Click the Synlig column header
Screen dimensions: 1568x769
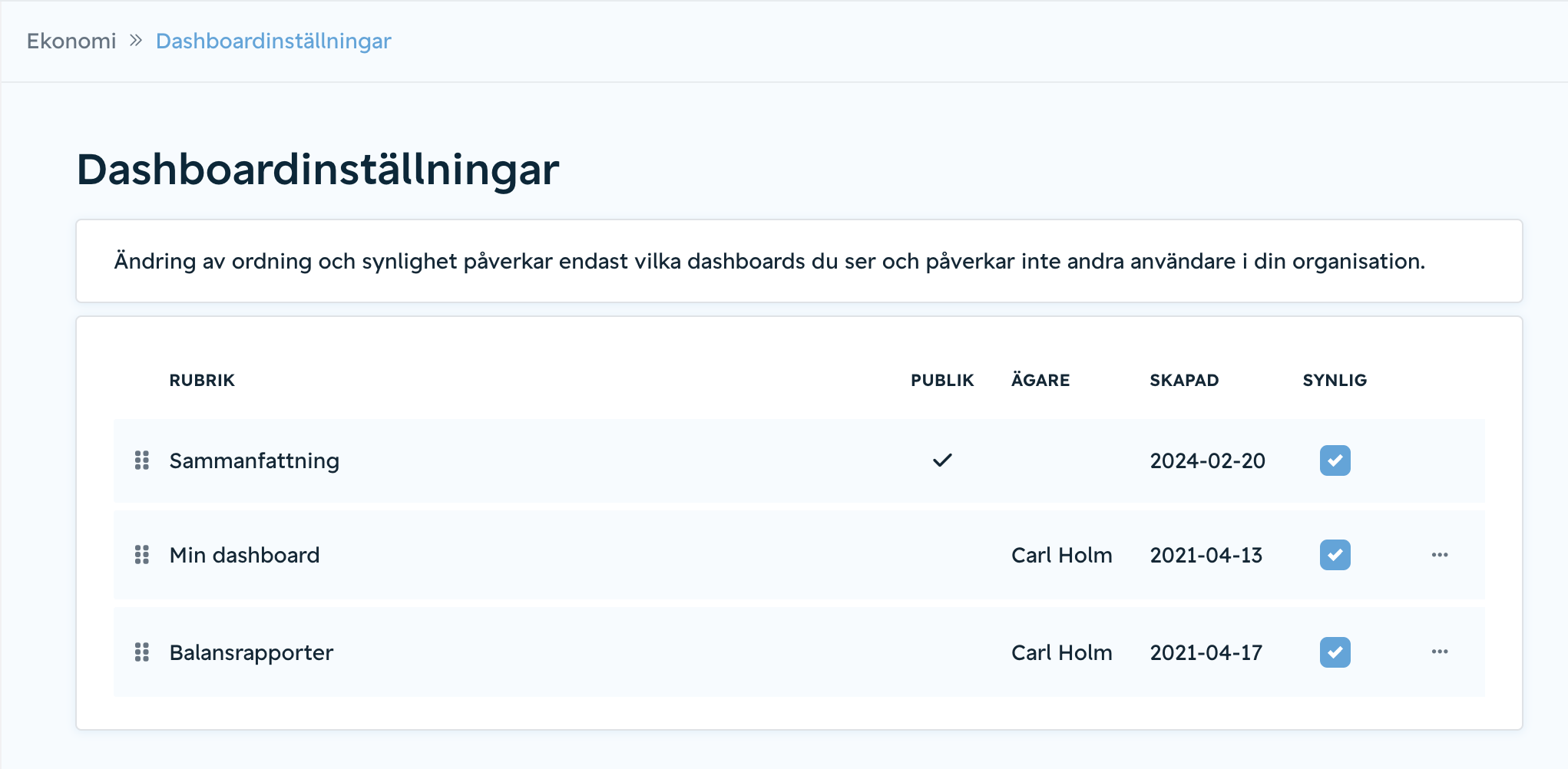pyautogui.click(x=1335, y=380)
